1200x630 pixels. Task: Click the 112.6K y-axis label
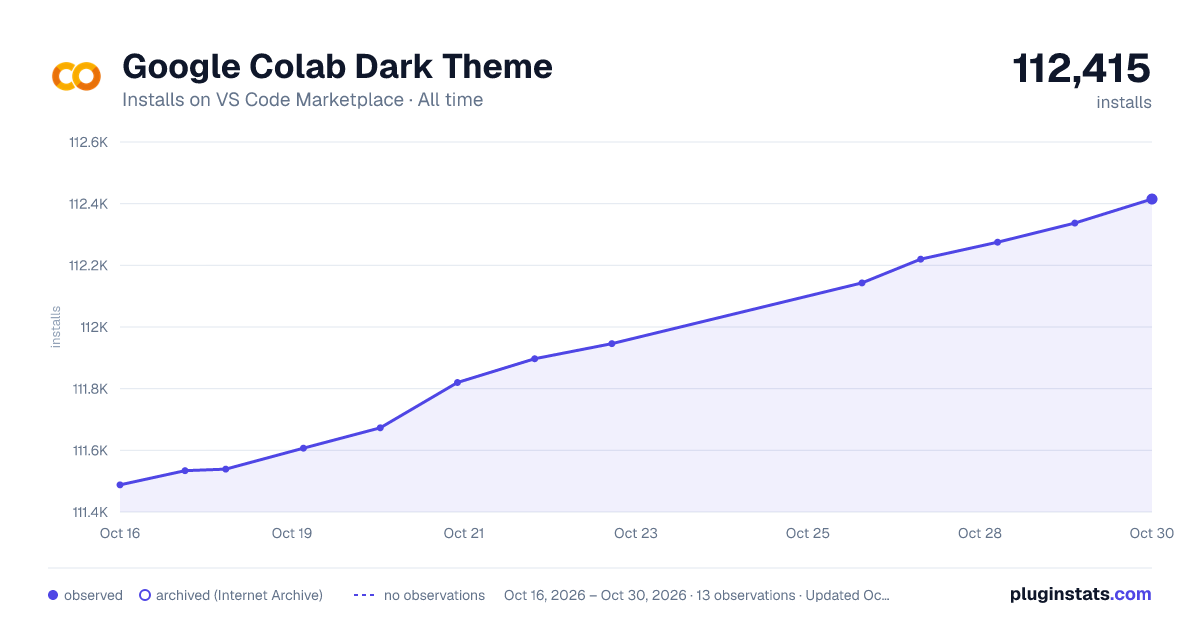coord(88,142)
